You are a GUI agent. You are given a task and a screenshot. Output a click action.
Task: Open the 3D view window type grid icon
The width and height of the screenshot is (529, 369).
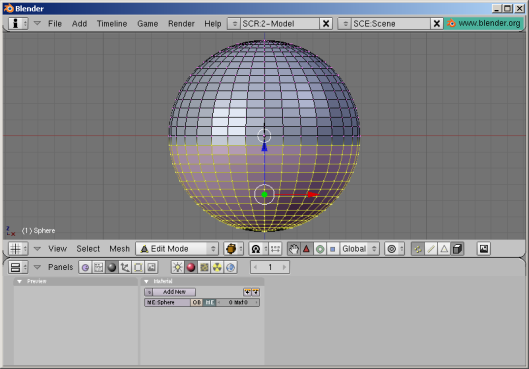pos(18,249)
